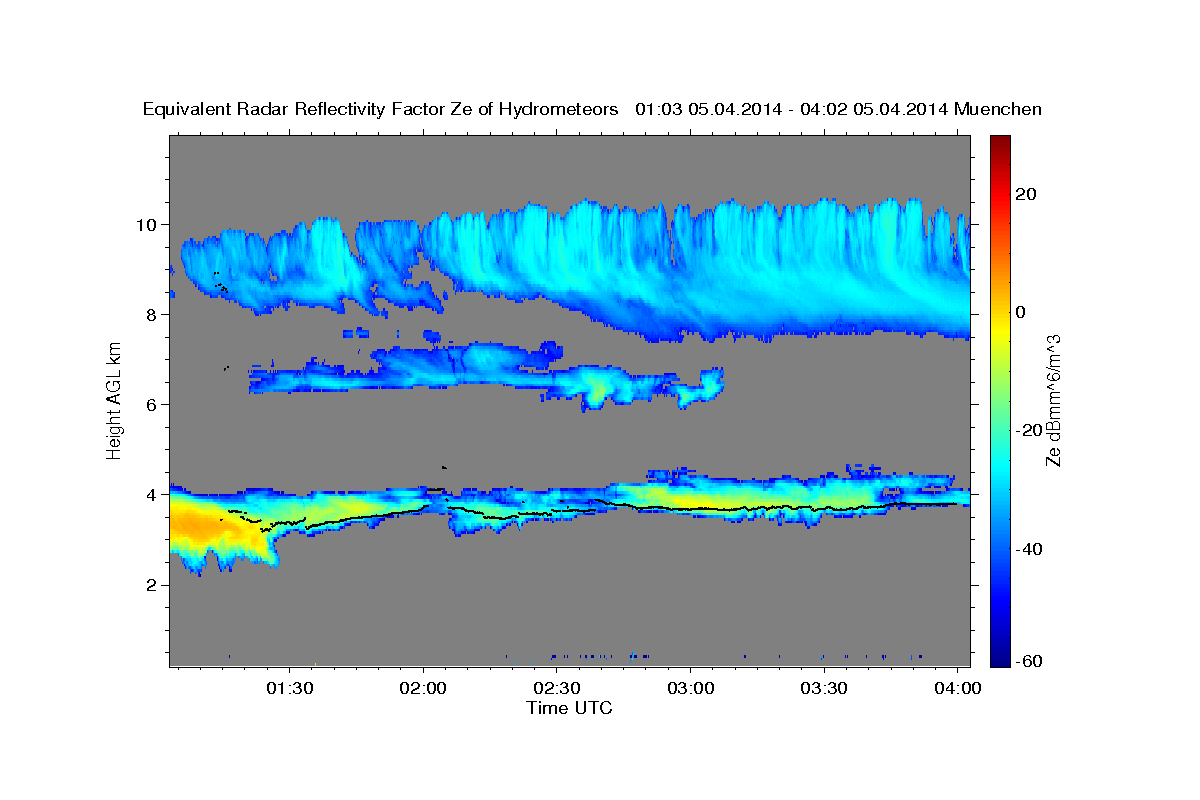Click the 'Height AGL km' axis label

tap(115, 400)
